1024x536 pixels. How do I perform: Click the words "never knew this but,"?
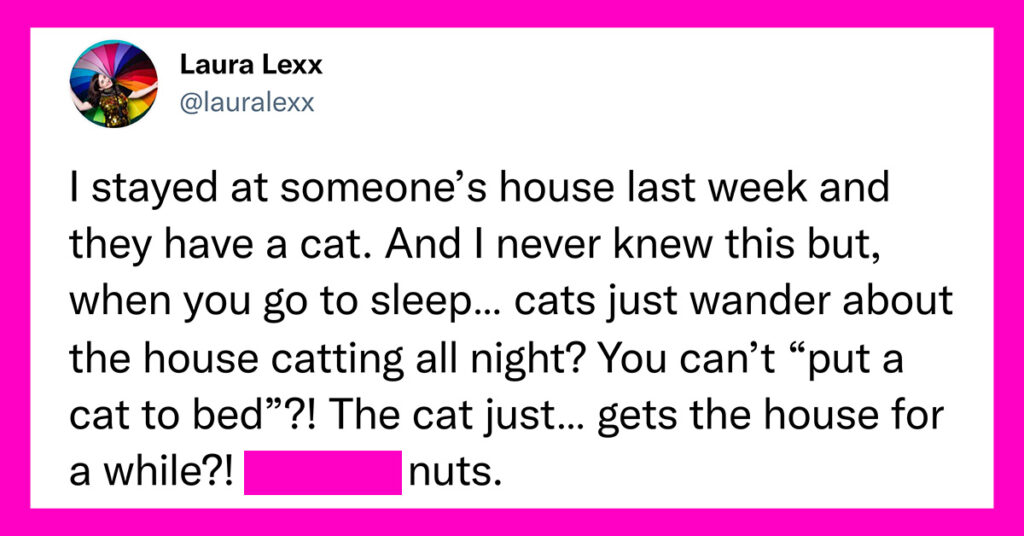tap(687, 245)
